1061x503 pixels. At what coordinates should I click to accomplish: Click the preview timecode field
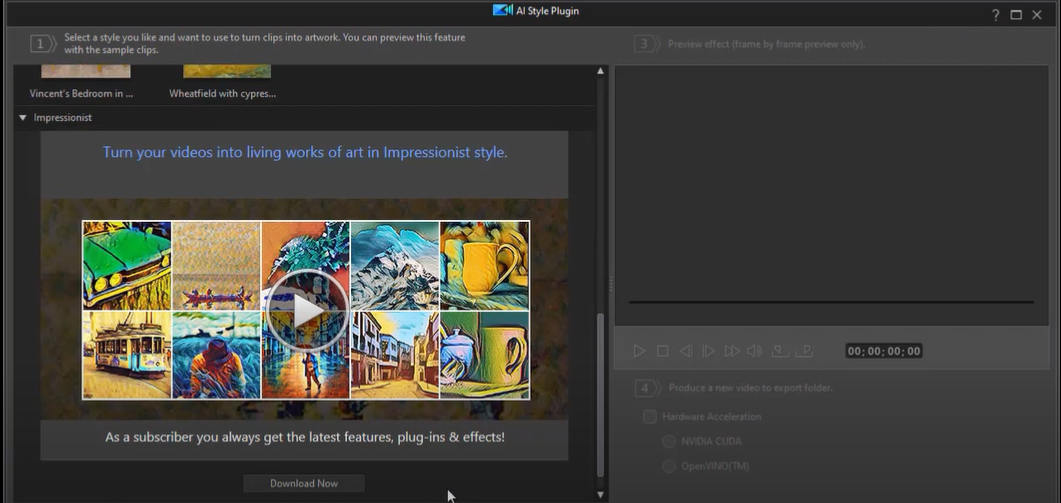(884, 351)
